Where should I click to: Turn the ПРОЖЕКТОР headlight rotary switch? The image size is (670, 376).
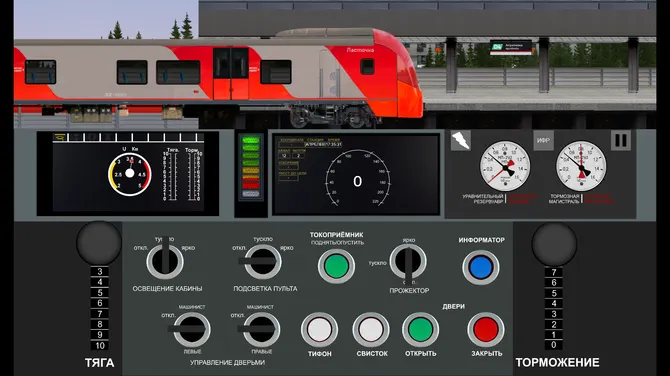[x=409, y=261]
